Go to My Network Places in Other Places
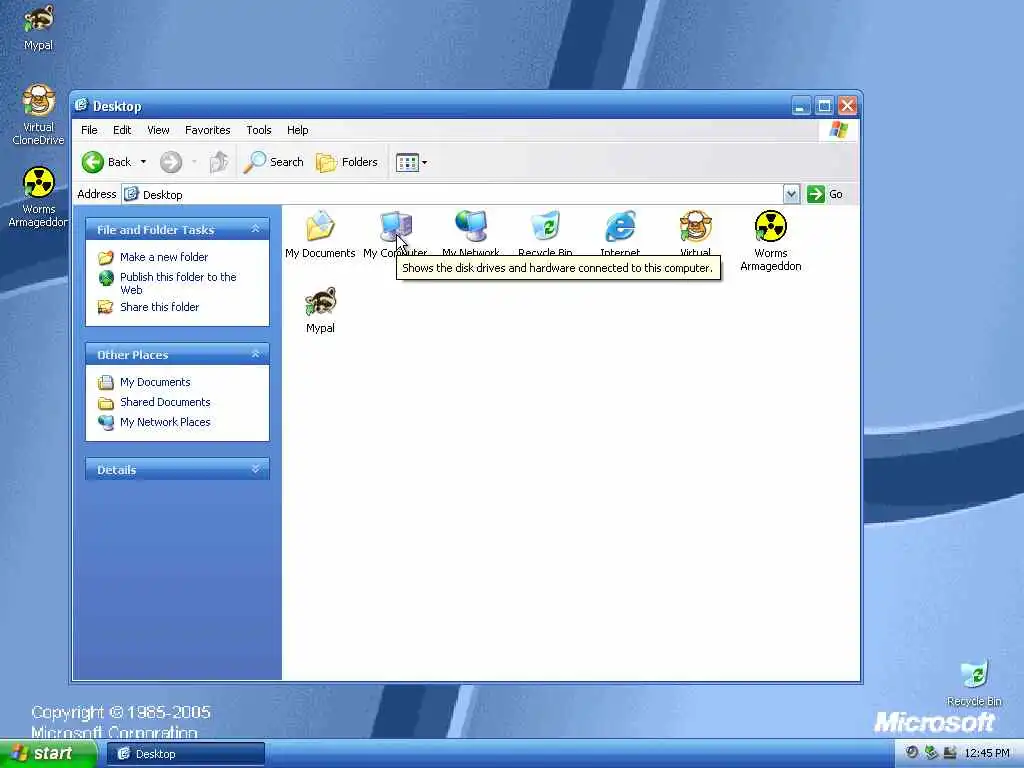This screenshot has height=768, width=1024. pyautogui.click(x=165, y=422)
